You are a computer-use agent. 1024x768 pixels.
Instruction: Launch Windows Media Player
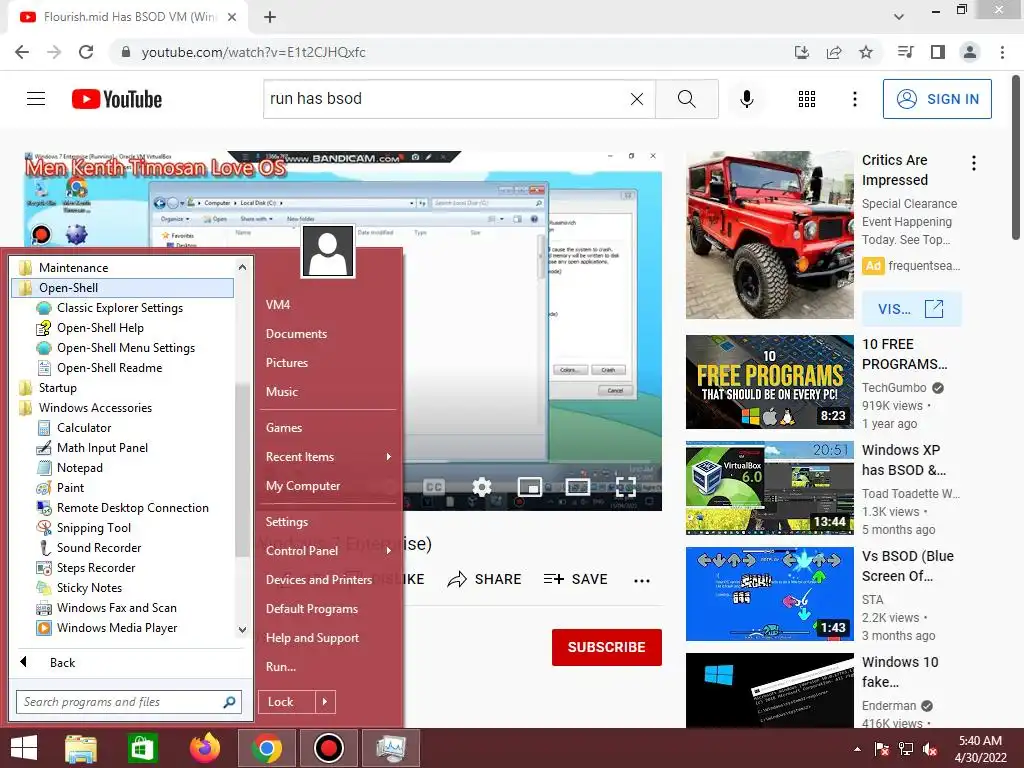117,628
